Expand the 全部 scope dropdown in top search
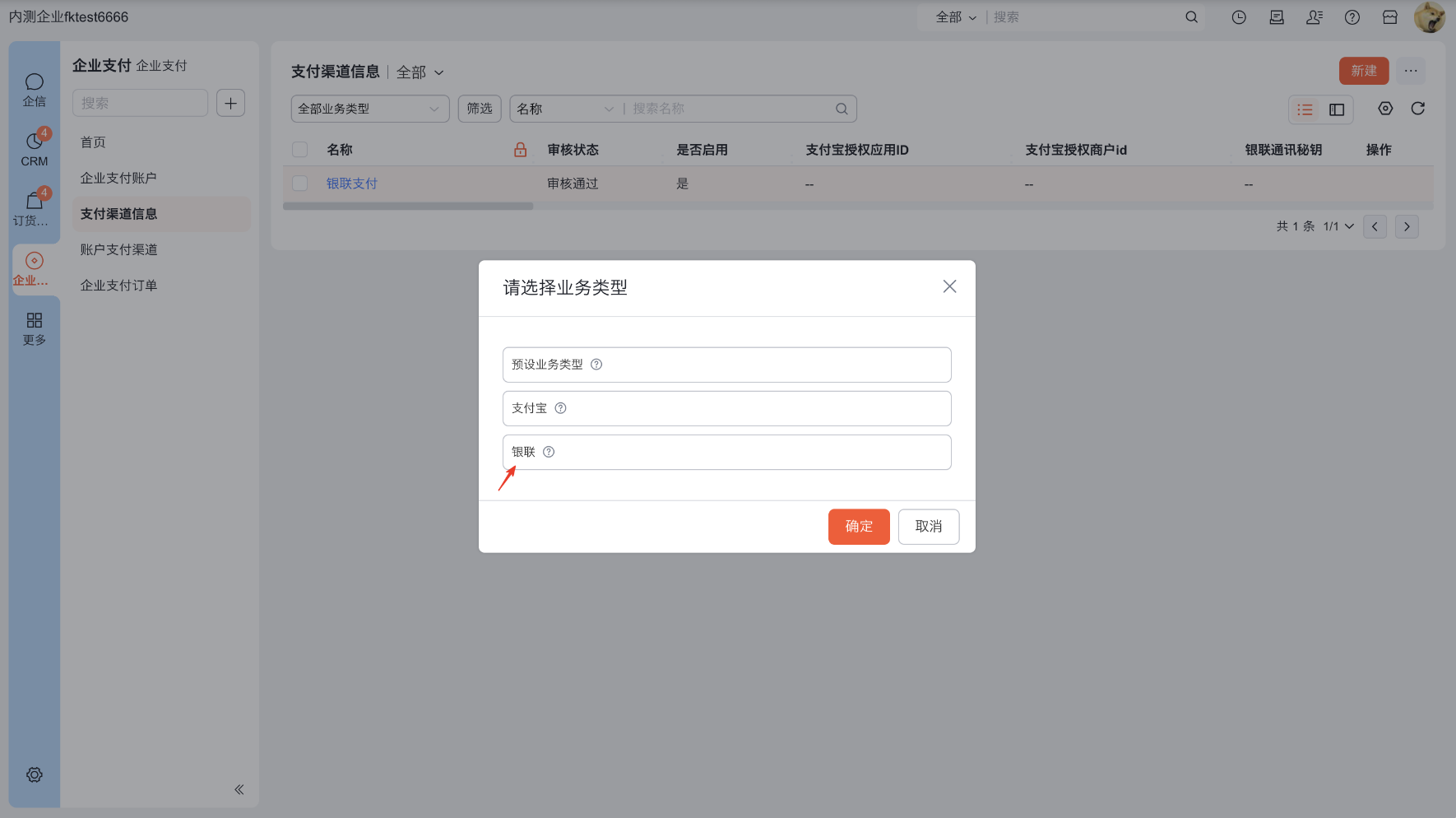The width and height of the screenshot is (1456, 818). 956,17
